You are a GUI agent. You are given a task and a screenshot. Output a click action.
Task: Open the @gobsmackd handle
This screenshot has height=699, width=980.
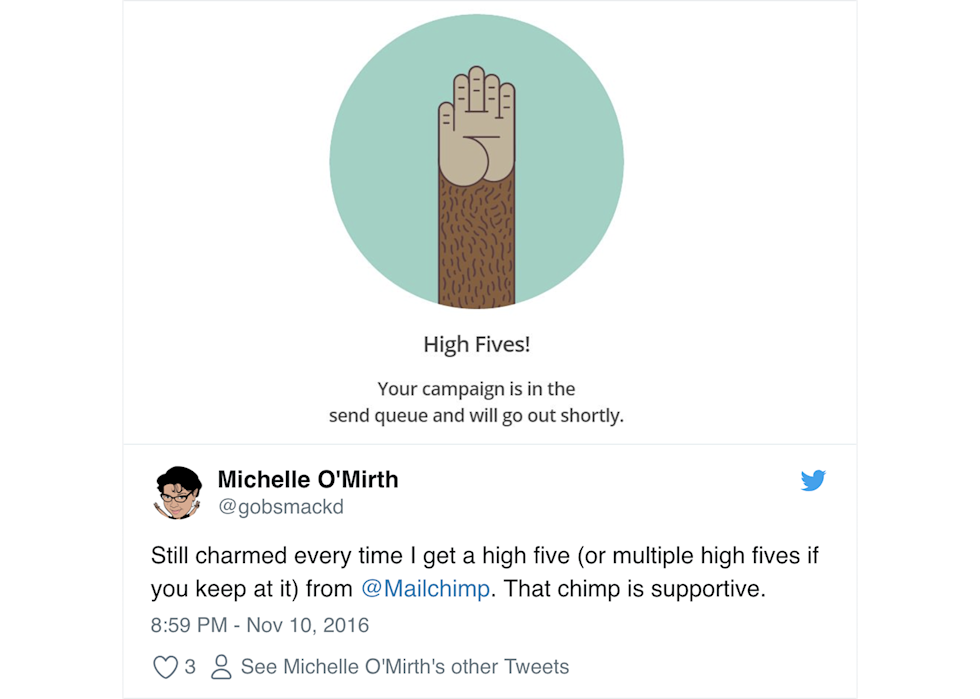click(x=280, y=507)
